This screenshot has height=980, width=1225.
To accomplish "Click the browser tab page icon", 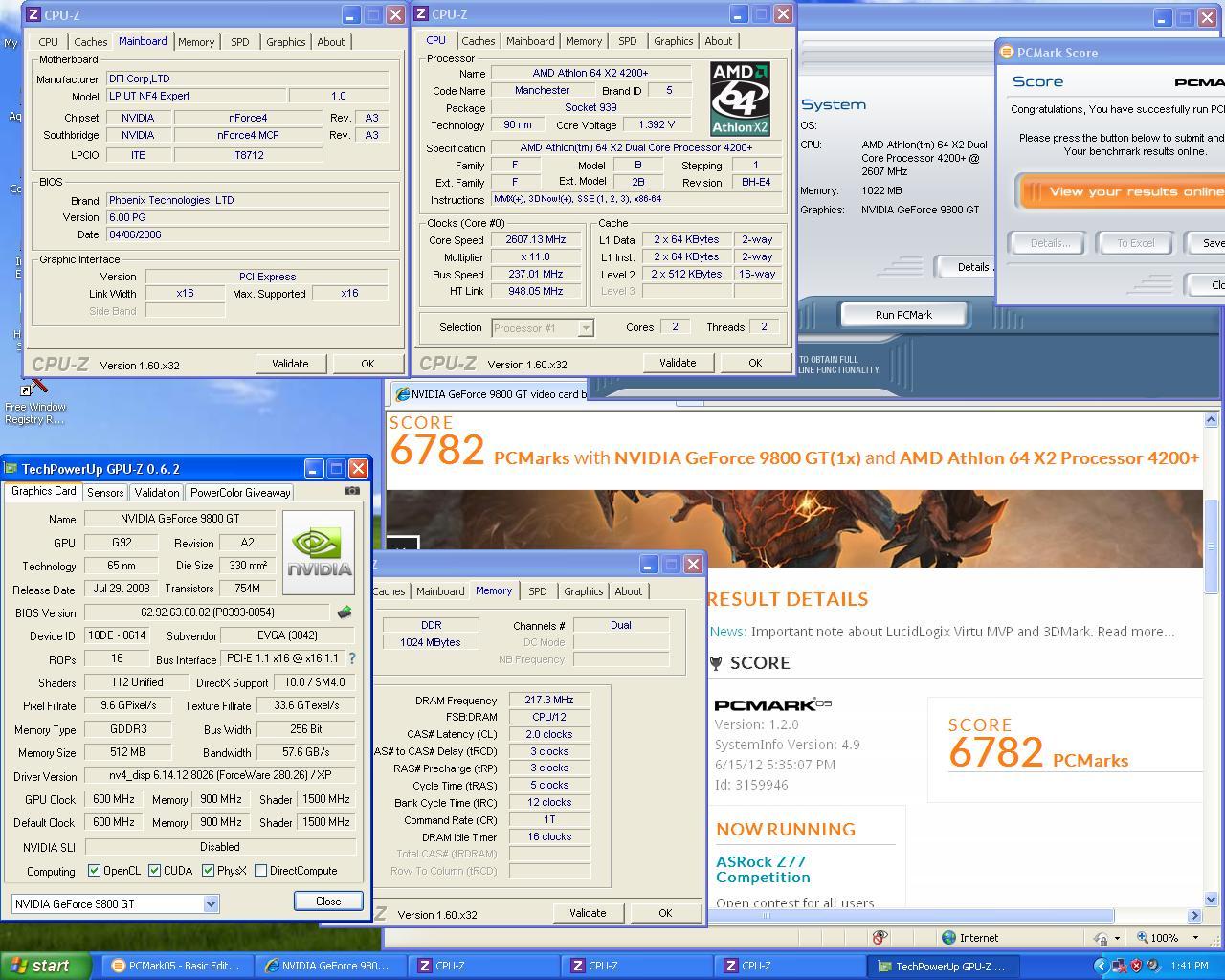I will [x=403, y=394].
